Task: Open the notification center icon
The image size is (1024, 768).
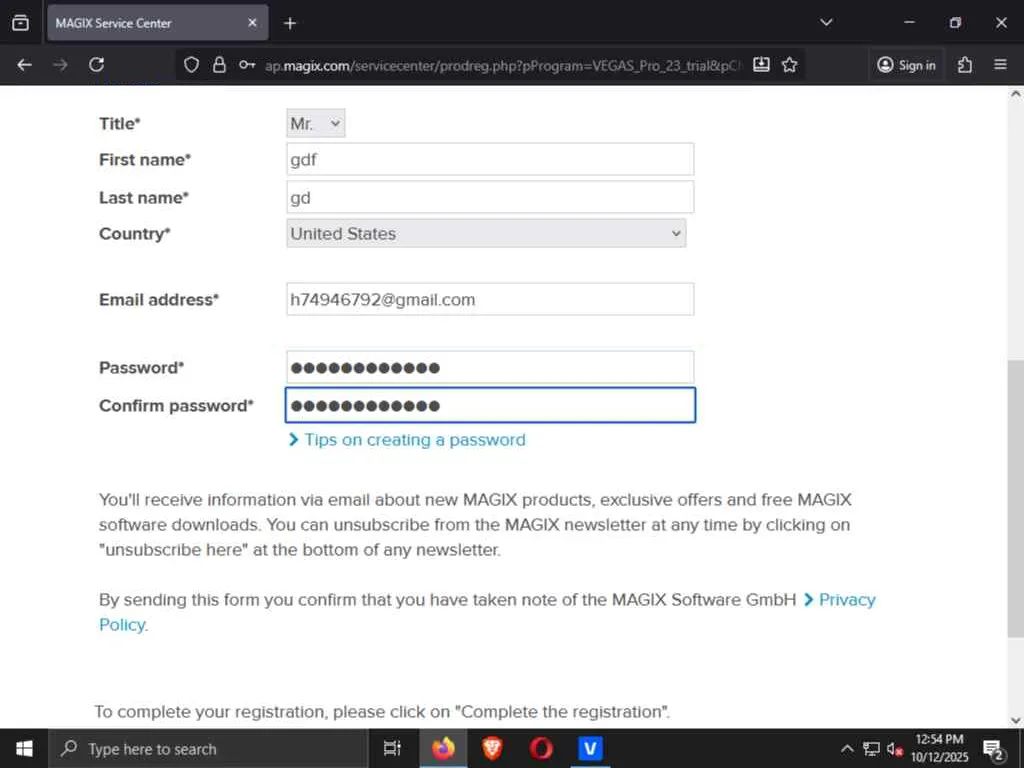Action: 993,749
